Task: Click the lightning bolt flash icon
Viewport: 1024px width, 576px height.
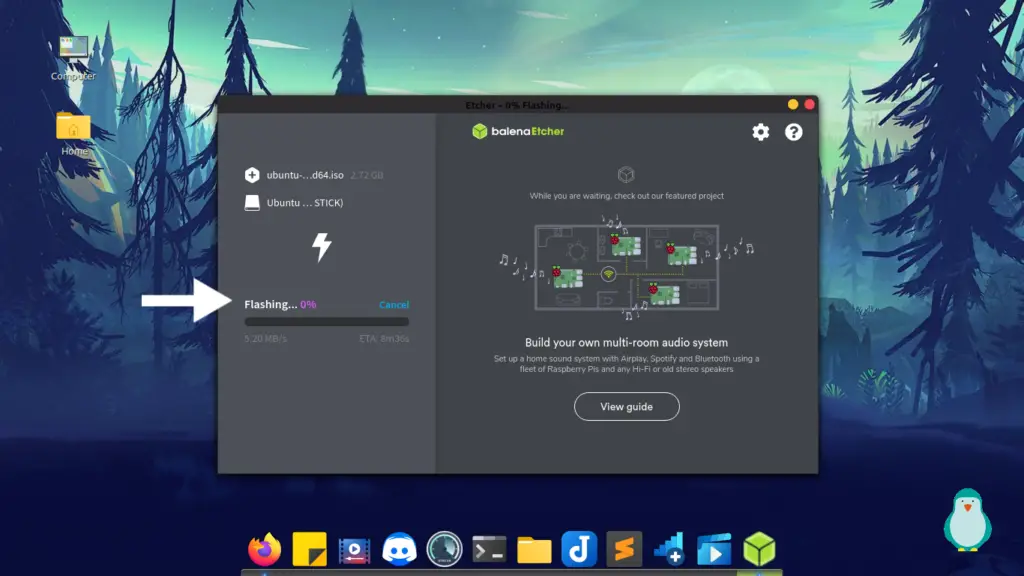Action: [x=321, y=247]
